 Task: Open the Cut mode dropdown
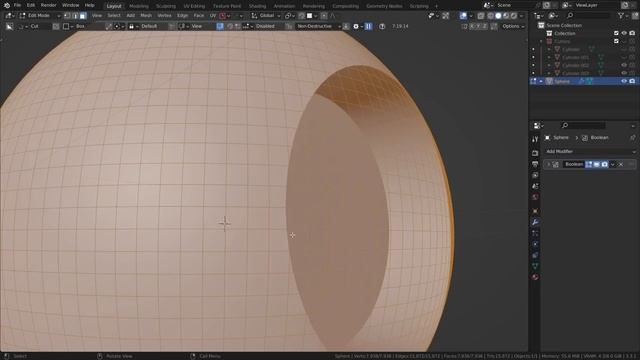click(x=35, y=26)
